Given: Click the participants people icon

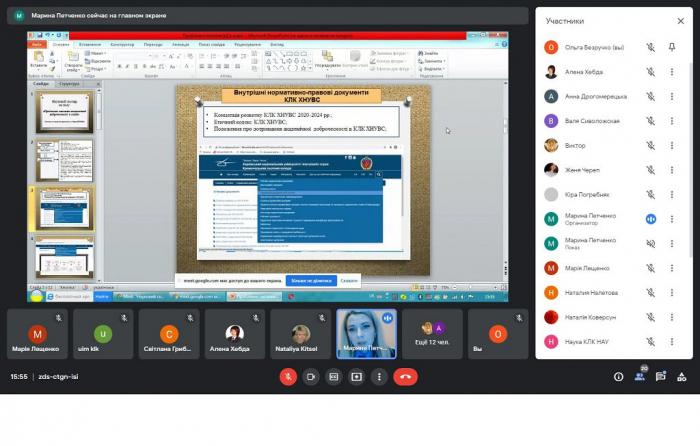Looking at the screenshot, I should pyautogui.click(x=640, y=377).
